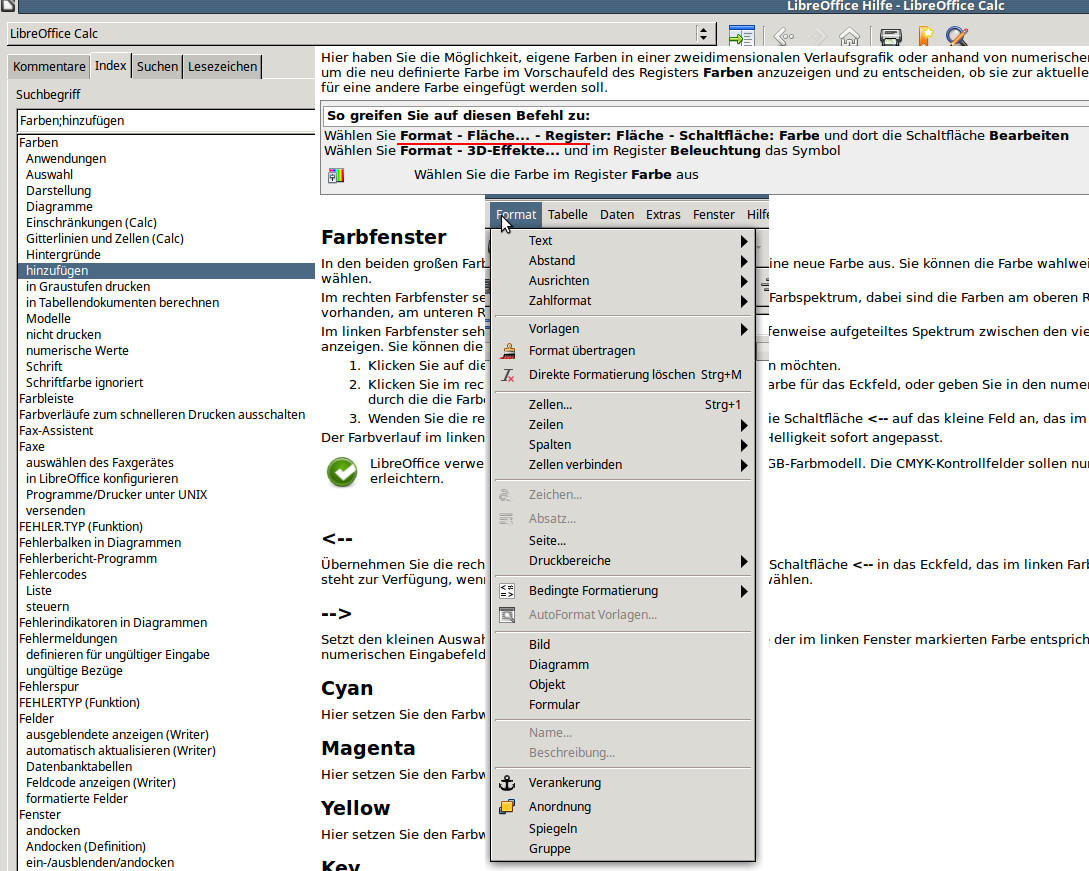Select index entry Fax-Assistent
Screen dimensions: 1089x871
(56, 431)
